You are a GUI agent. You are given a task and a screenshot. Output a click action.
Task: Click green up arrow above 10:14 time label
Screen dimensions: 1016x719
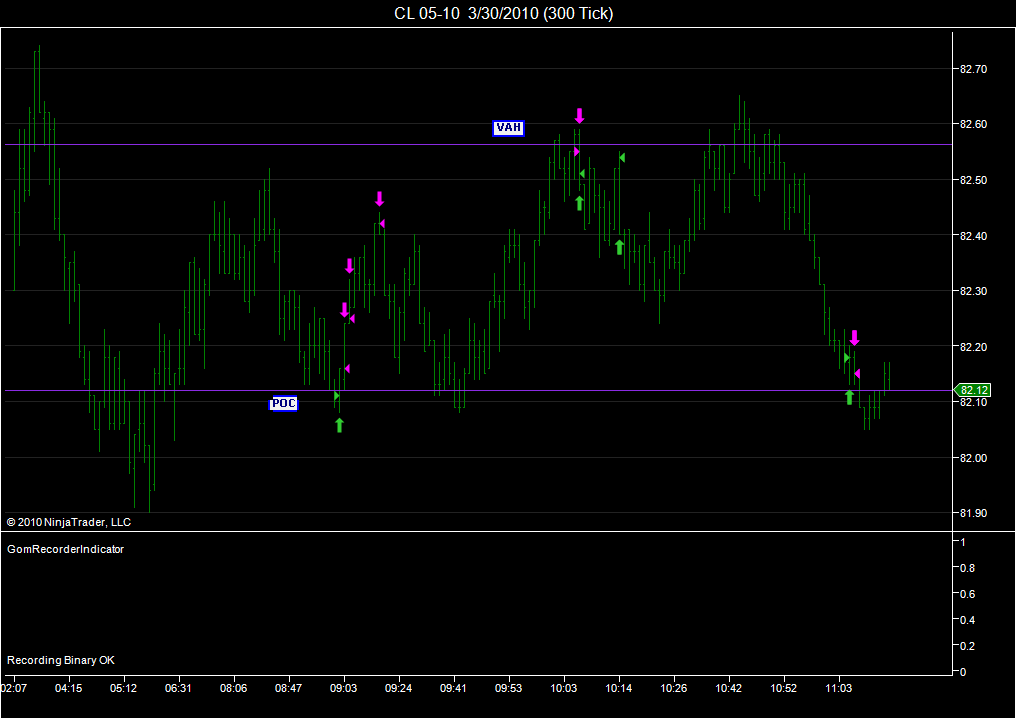coord(619,247)
